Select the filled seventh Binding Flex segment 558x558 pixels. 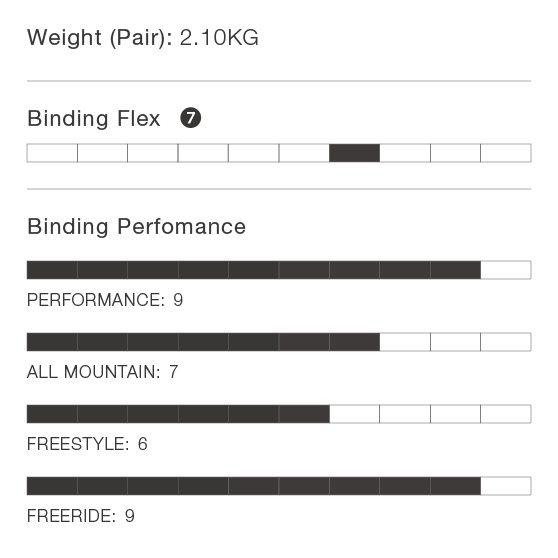pyautogui.click(x=354, y=153)
